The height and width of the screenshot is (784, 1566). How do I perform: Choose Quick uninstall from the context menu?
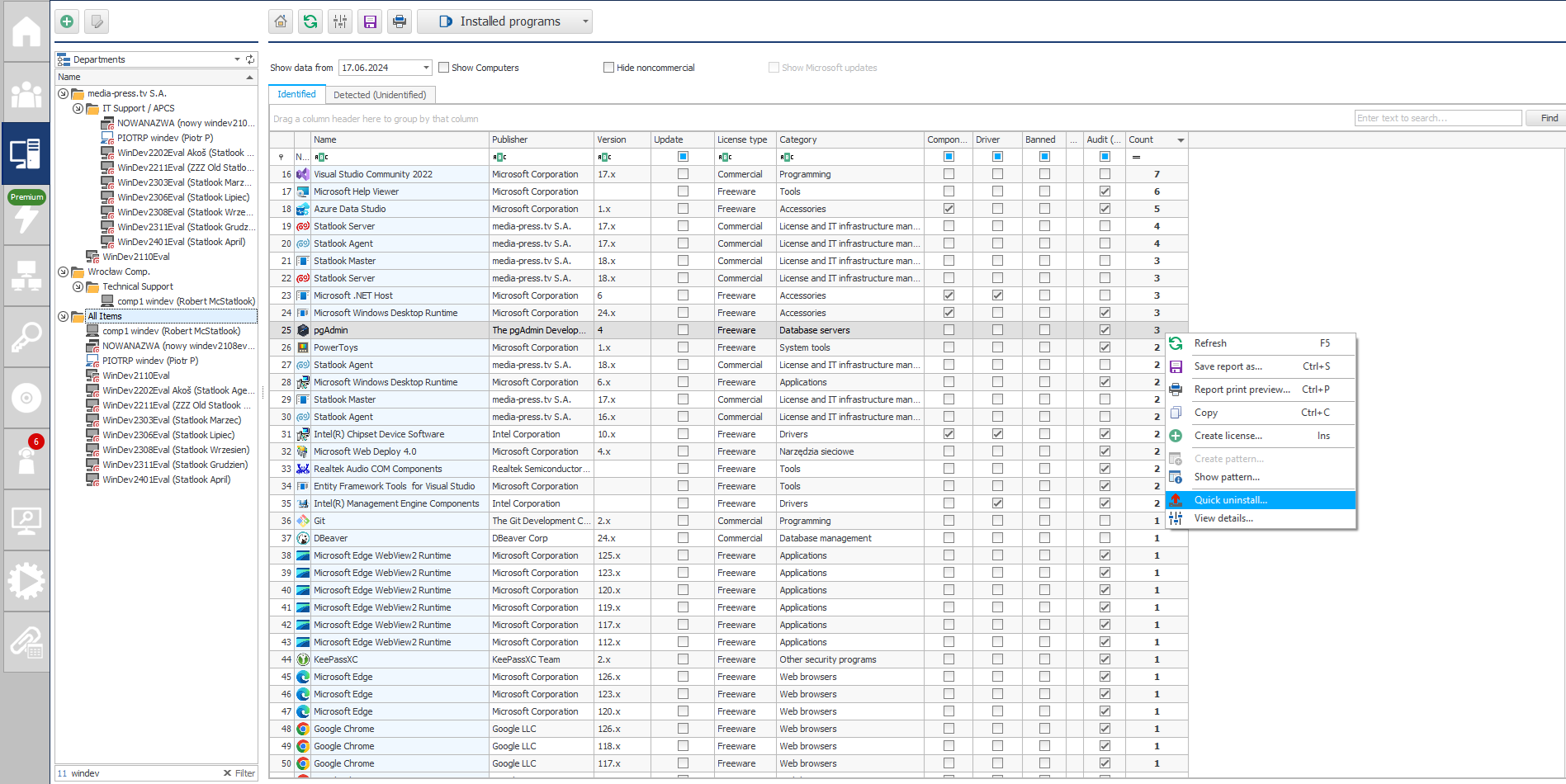(1230, 500)
